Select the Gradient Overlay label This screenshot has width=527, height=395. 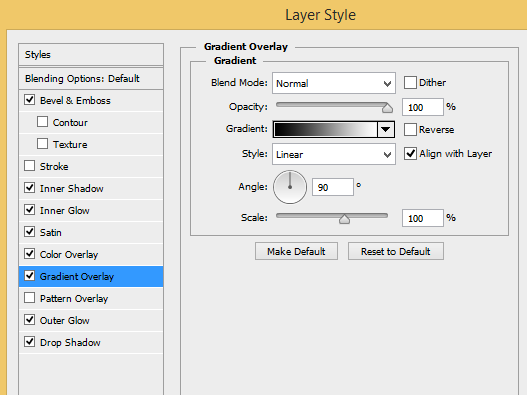[77, 277]
